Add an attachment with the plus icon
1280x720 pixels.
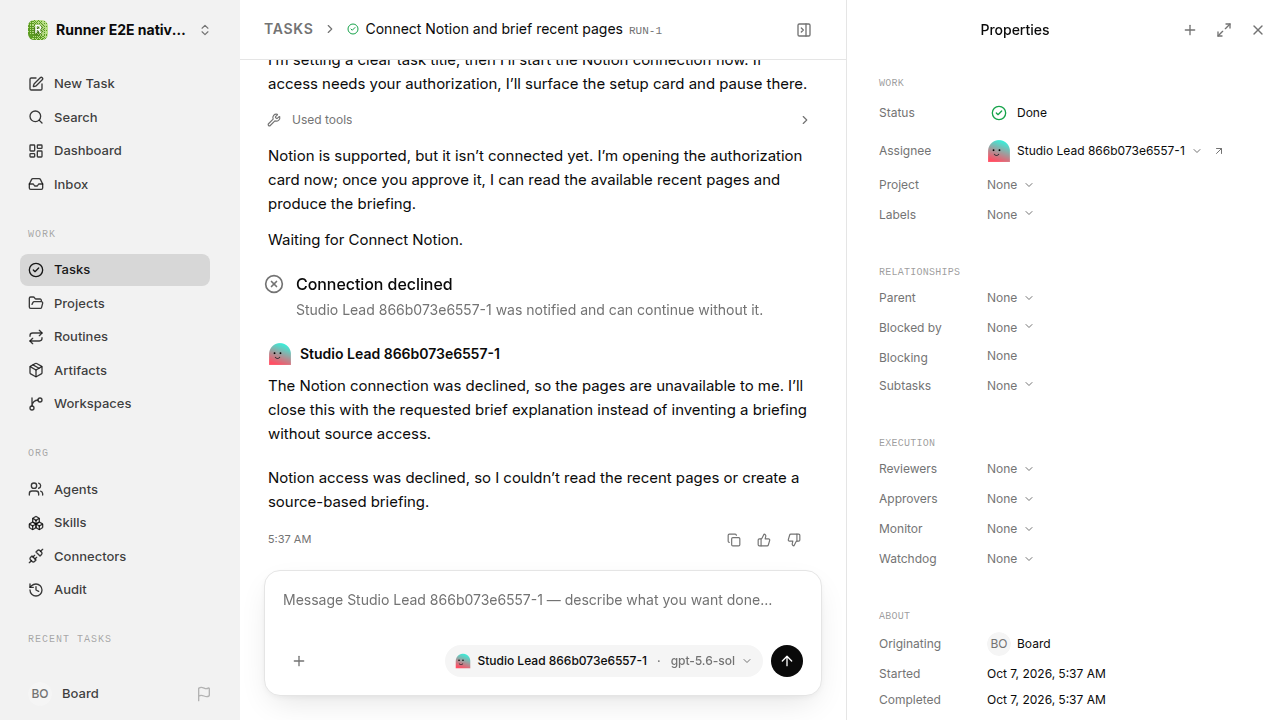point(299,661)
